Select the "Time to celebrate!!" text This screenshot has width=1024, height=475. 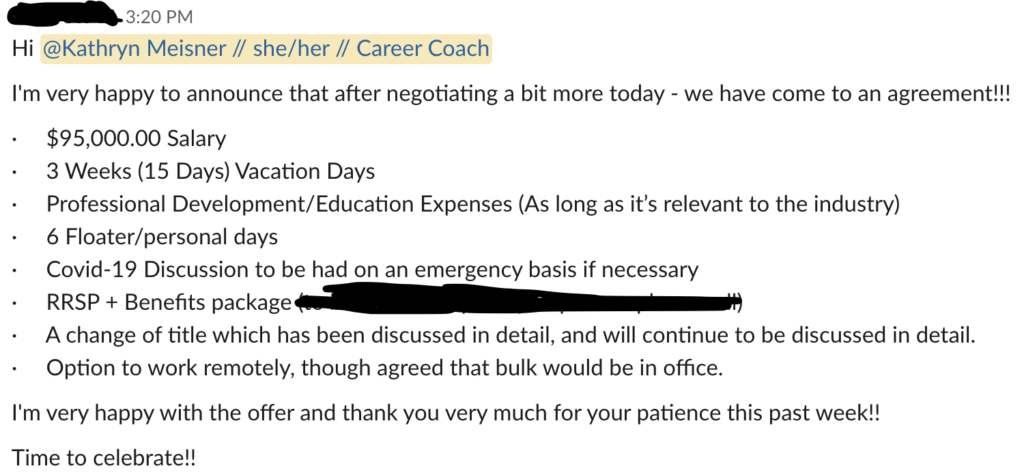104,456
